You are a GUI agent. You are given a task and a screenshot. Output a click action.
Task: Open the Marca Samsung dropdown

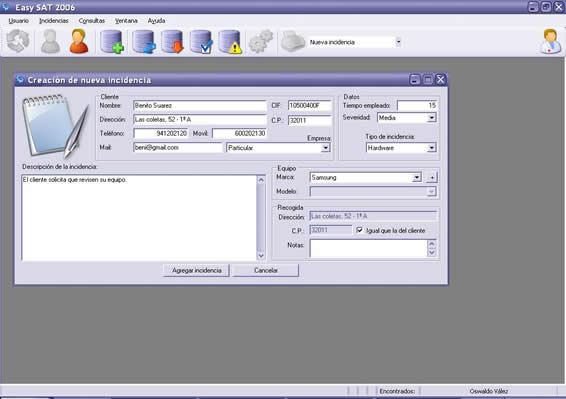click(x=417, y=177)
